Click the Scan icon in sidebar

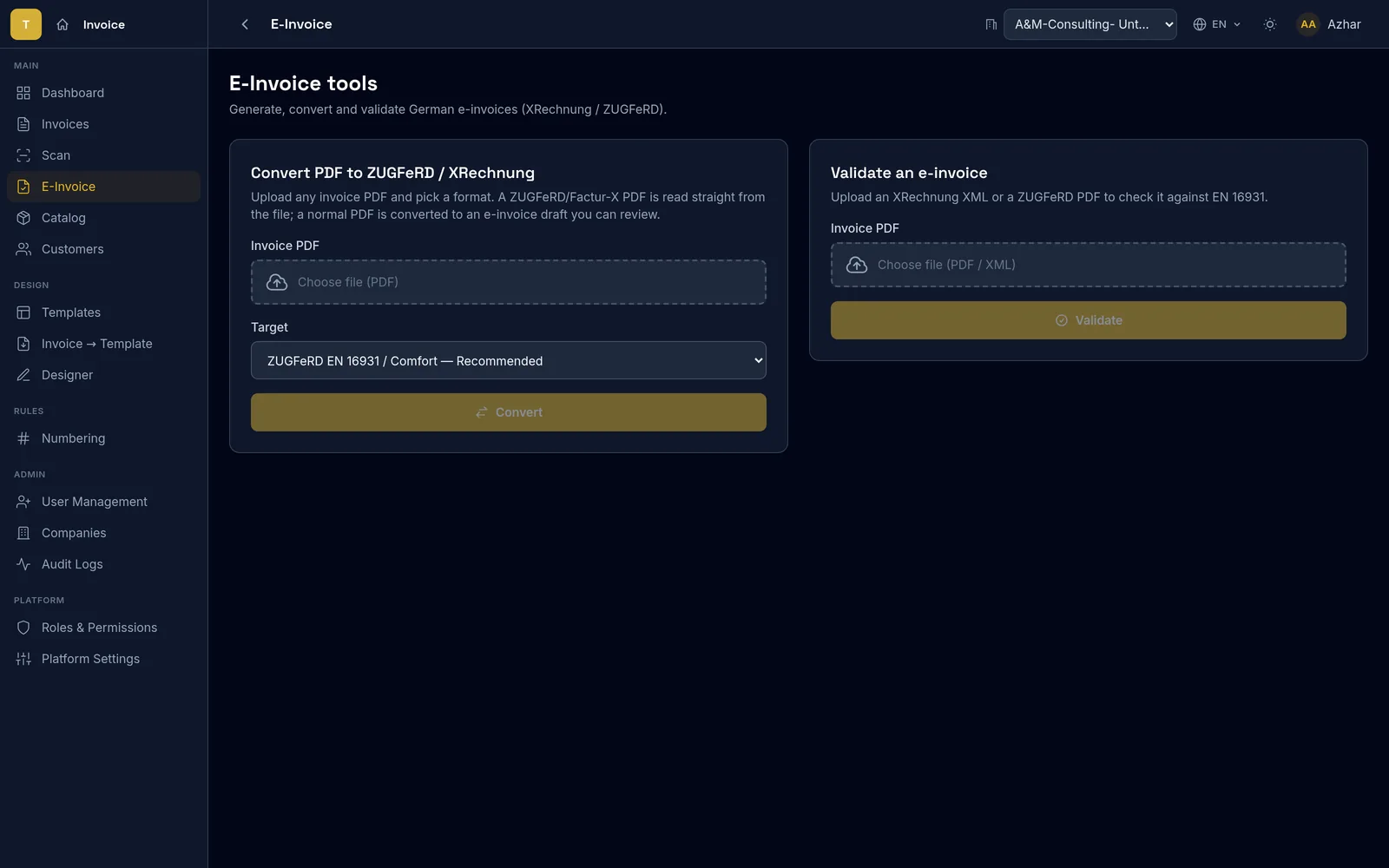coord(23,155)
